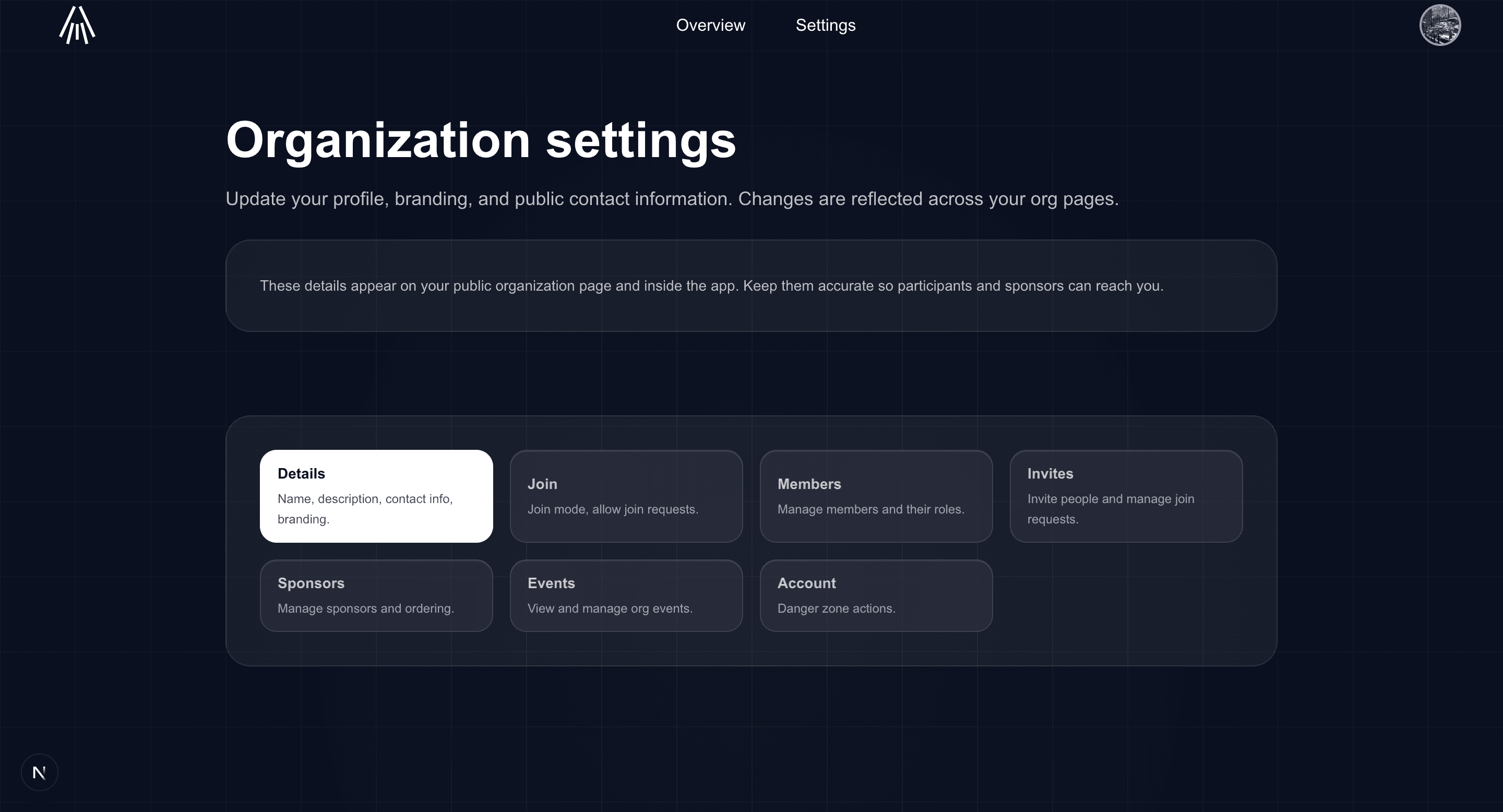Click 'View and manage org events.' text

coord(610,608)
